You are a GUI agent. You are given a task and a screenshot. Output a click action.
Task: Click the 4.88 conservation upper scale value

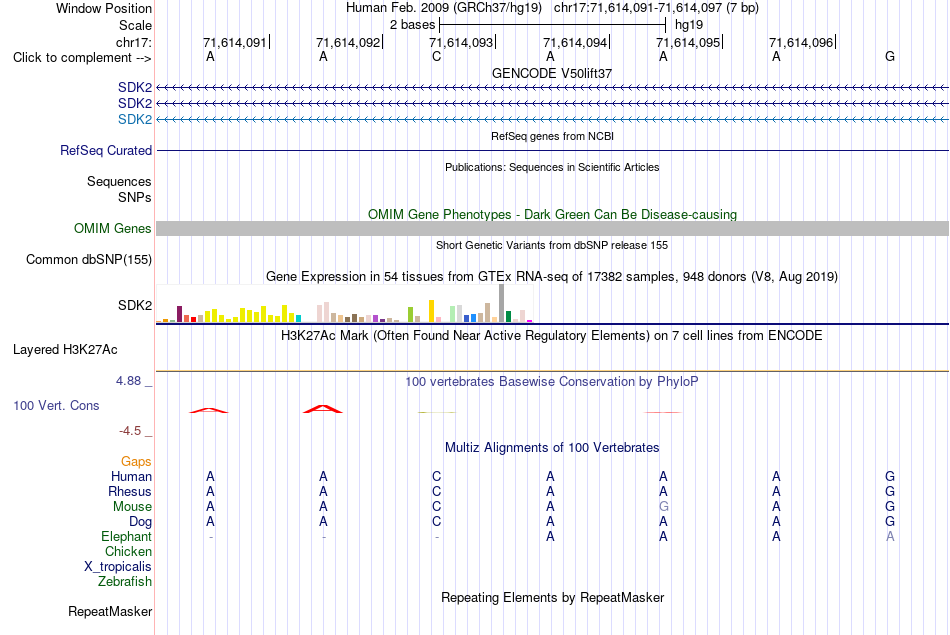pyautogui.click(x=128, y=381)
